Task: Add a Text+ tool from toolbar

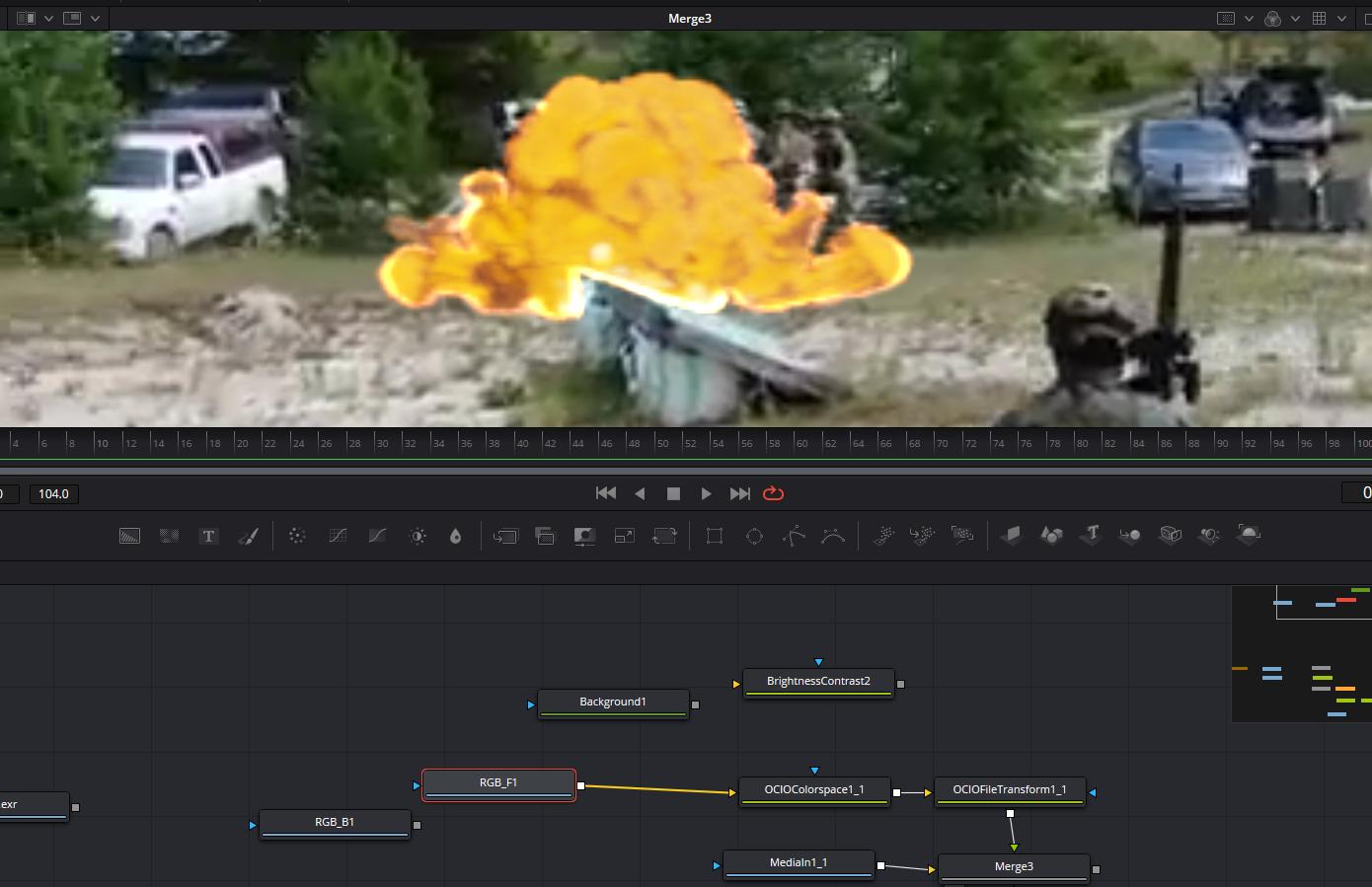Action: coord(208,536)
